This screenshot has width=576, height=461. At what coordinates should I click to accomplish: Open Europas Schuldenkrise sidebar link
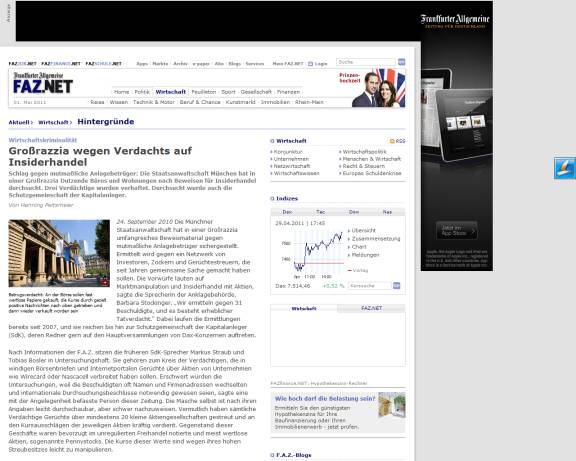[x=372, y=173]
